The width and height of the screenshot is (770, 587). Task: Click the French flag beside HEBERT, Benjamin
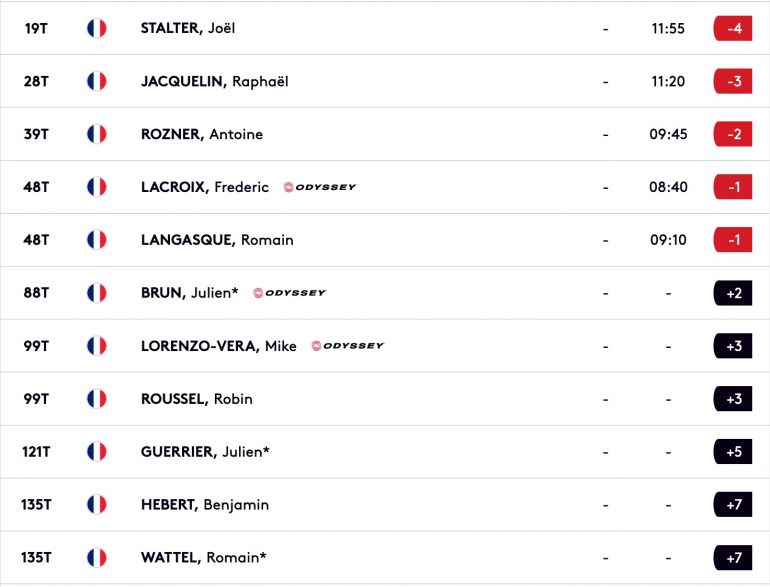[97, 504]
